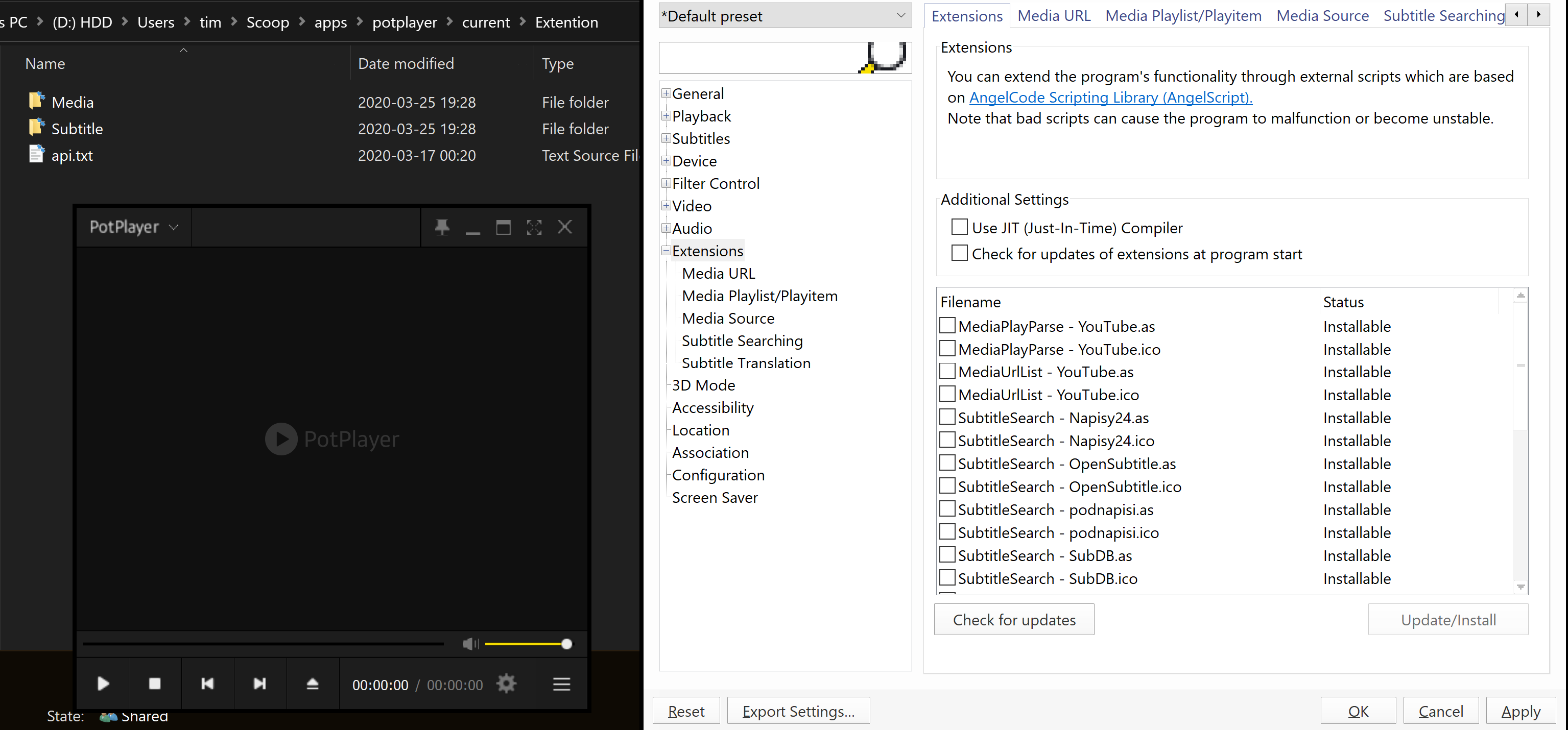Select the MediaPlayParse - YouTube.as extension
Image resolution: width=1568 pixels, height=730 pixels.
point(948,326)
